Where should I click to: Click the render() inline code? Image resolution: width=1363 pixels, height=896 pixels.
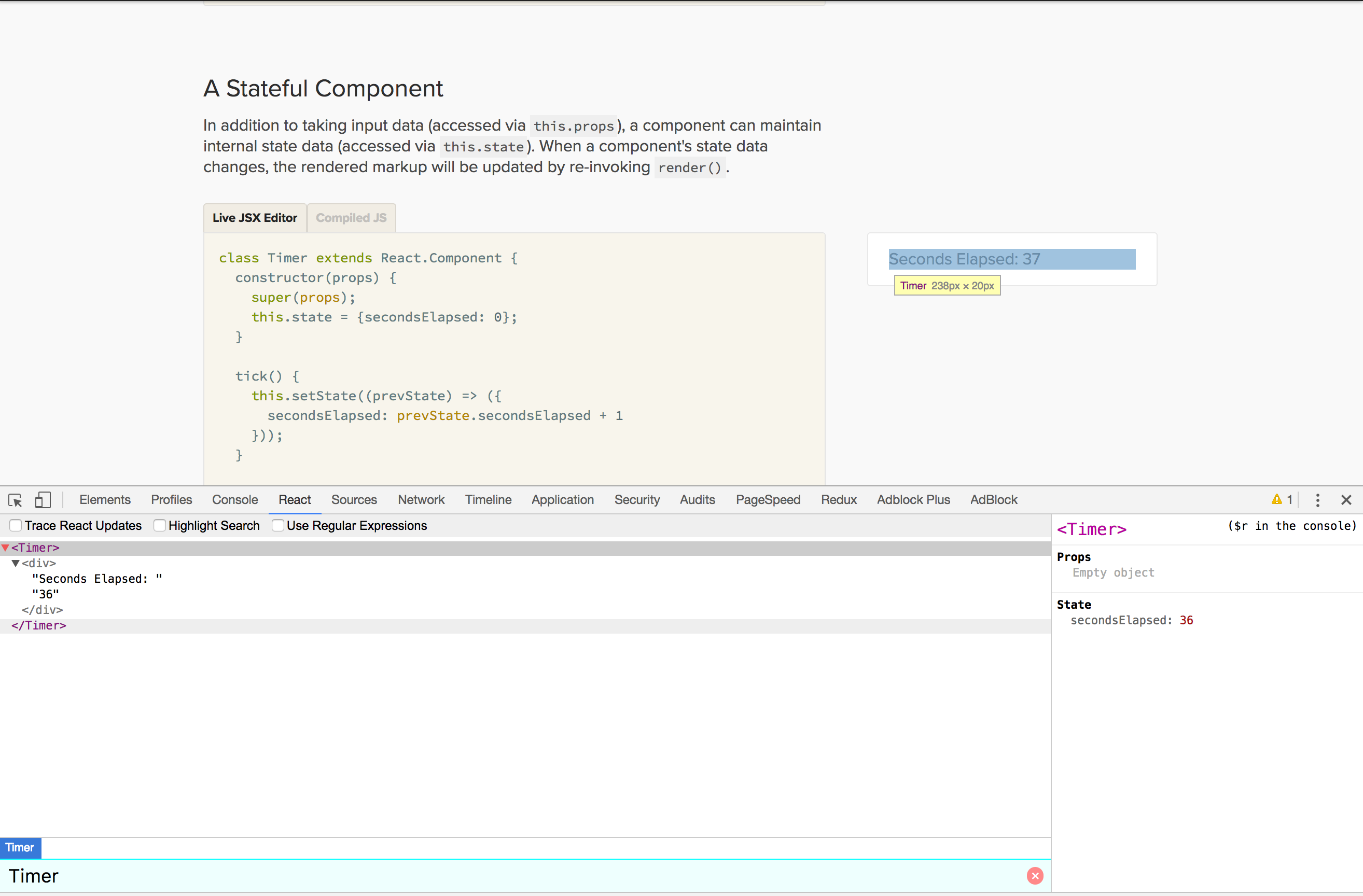point(689,168)
